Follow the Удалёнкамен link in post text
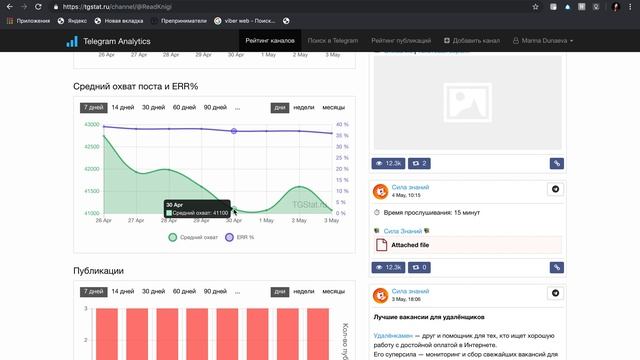The image size is (640, 360). point(393,336)
